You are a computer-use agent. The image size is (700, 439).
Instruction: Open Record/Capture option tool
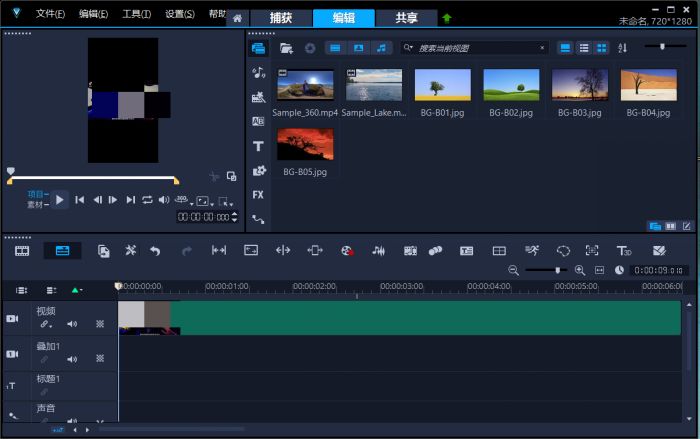point(347,251)
